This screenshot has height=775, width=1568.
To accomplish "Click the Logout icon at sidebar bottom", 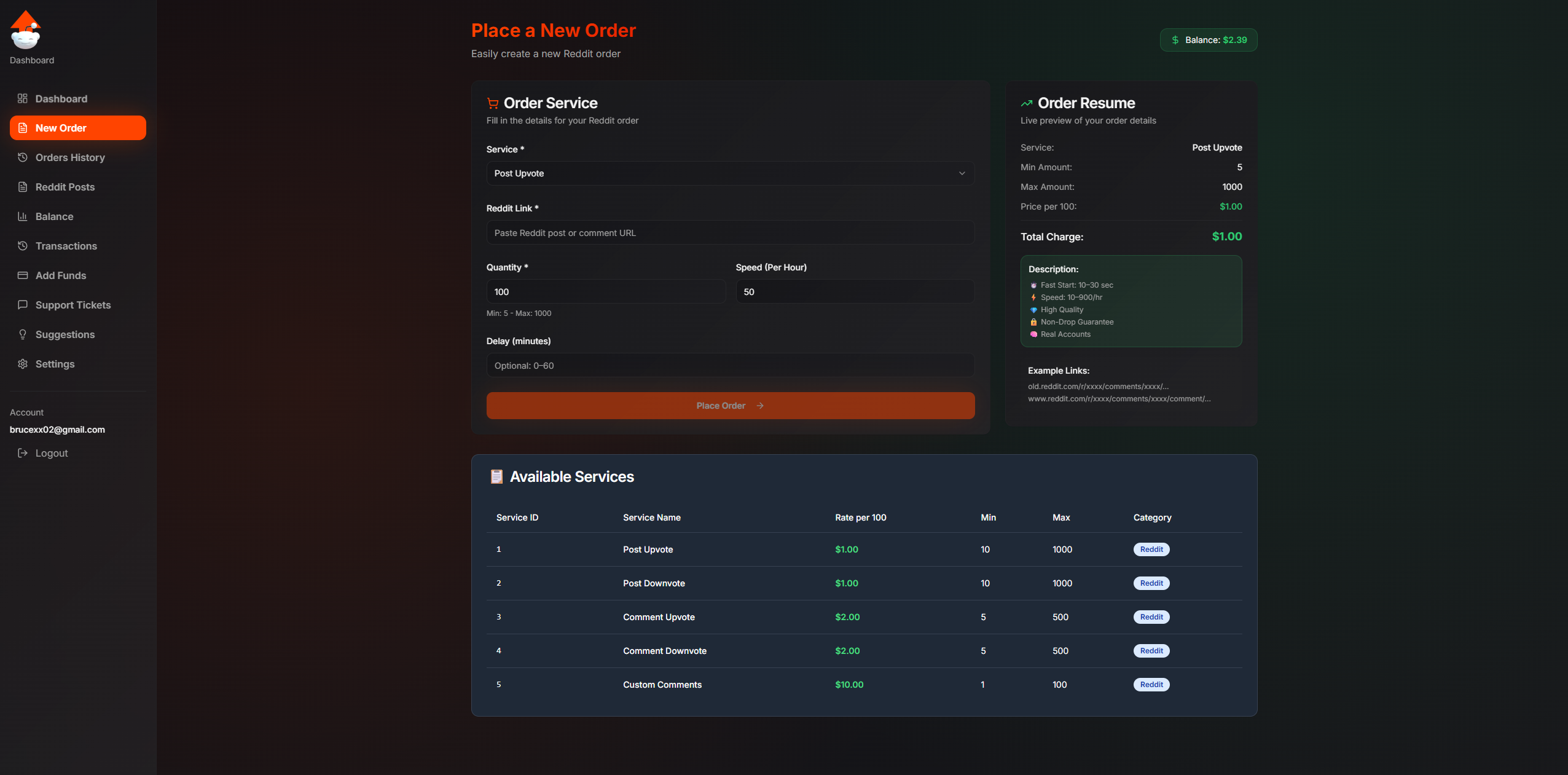I will click(x=22, y=453).
